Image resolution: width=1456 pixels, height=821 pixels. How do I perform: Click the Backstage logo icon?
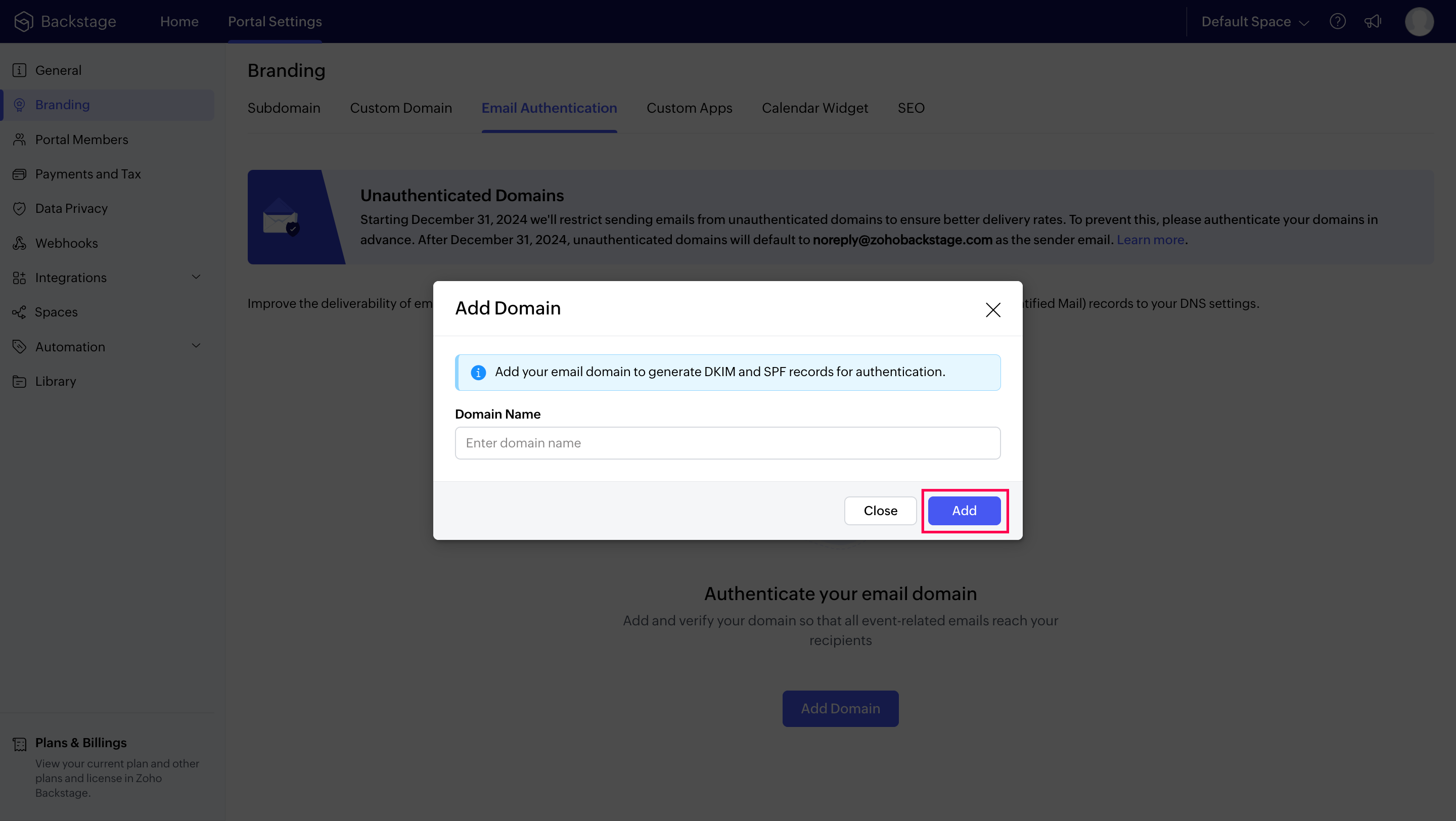tap(24, 21)
